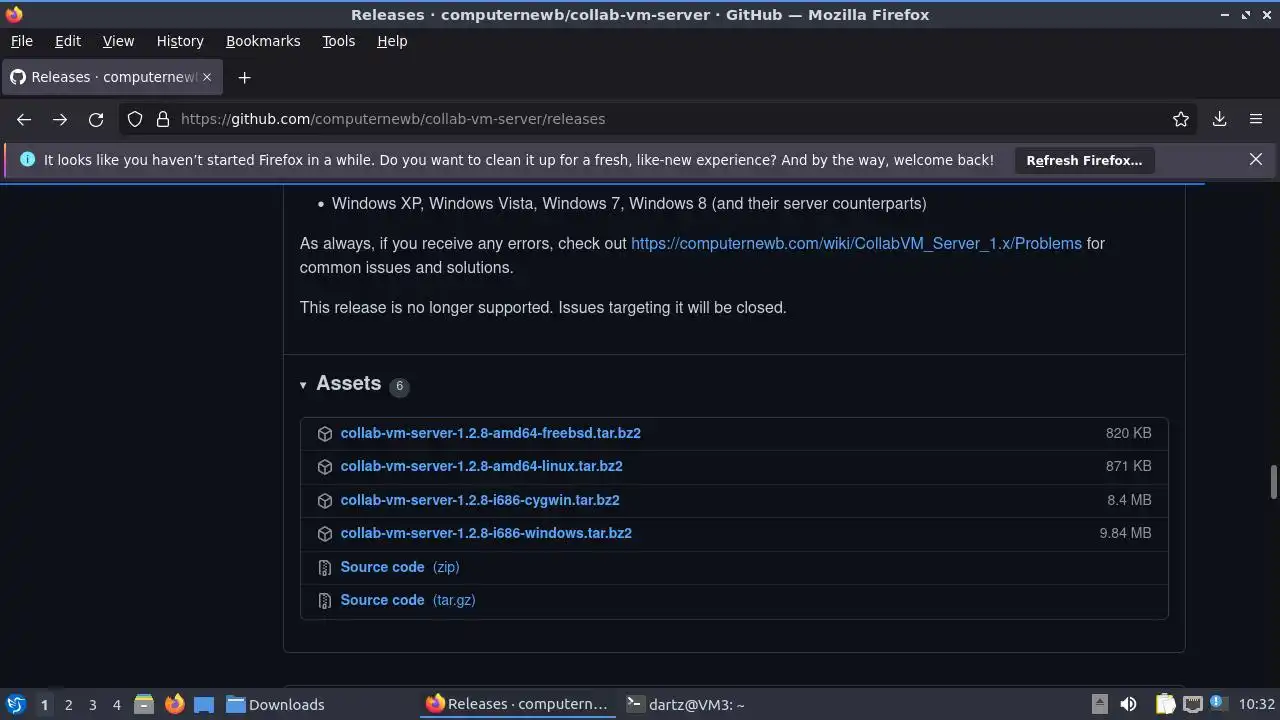Click the removable media tray icon
1280x720 pixels.
pos(1099,704)
